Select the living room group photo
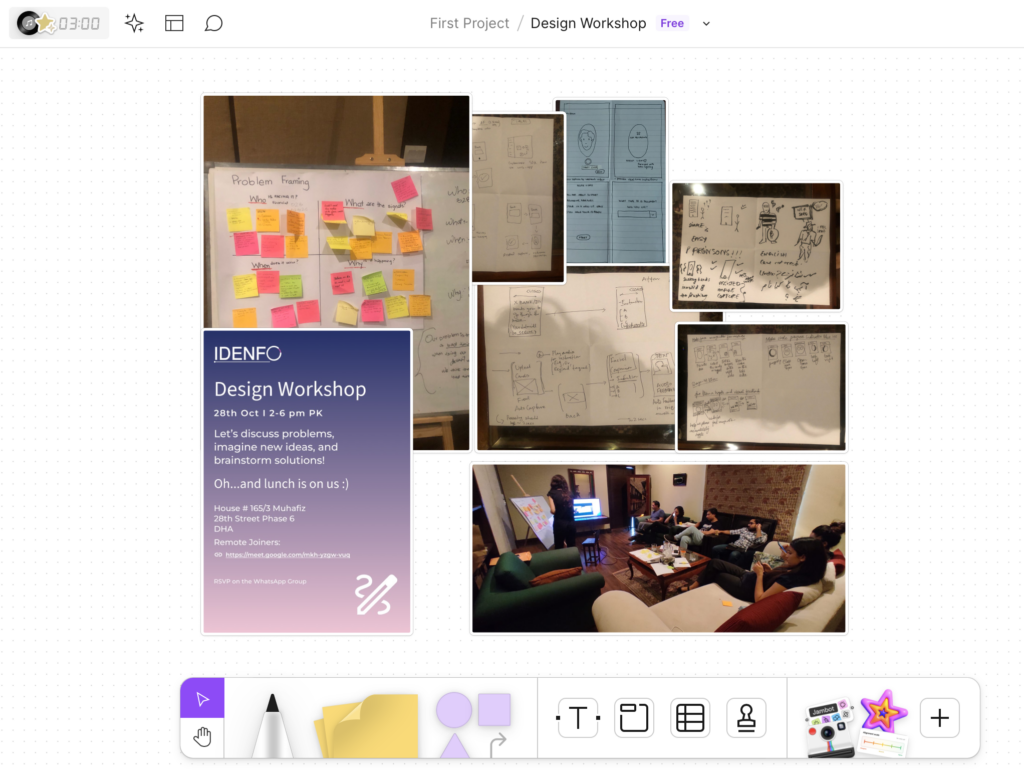 (x=658, y=548)
